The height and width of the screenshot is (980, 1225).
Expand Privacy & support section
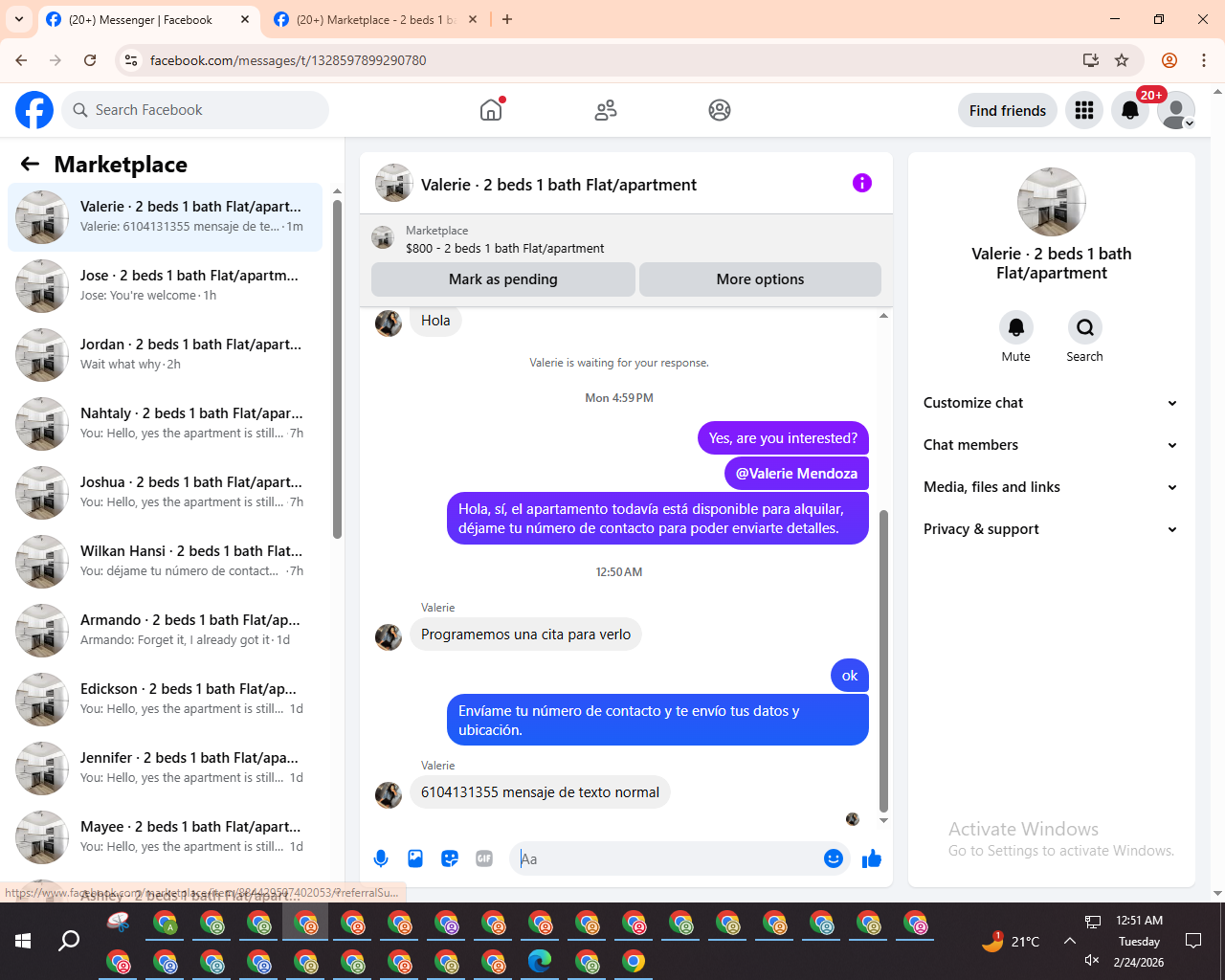[x=1050, y=529]
